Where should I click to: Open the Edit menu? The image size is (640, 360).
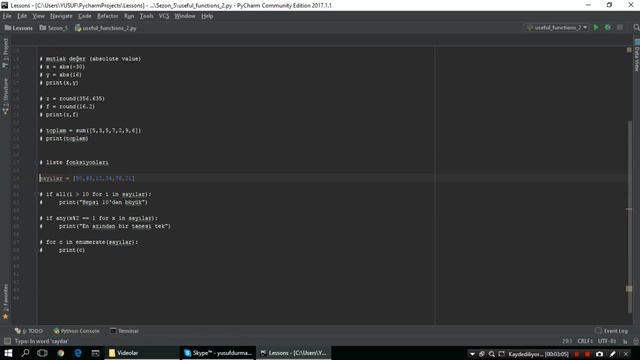(x=22, y=16)
